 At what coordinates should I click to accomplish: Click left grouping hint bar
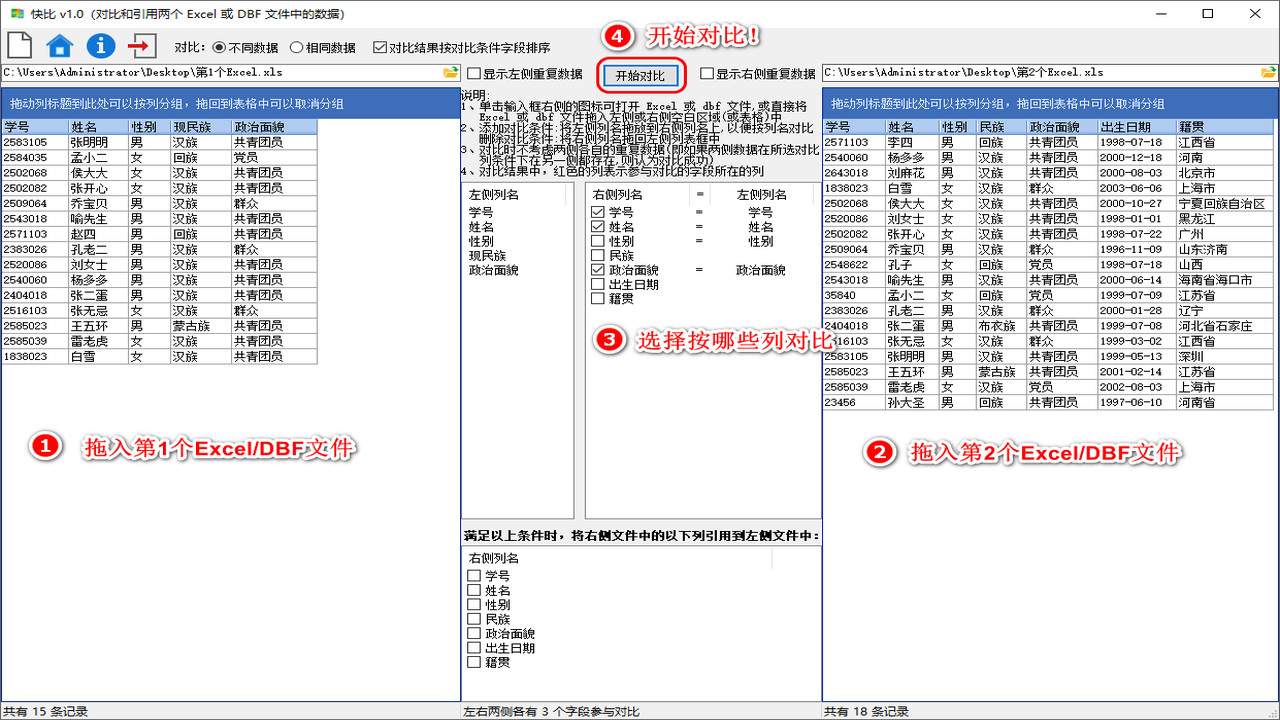(230, 104)
